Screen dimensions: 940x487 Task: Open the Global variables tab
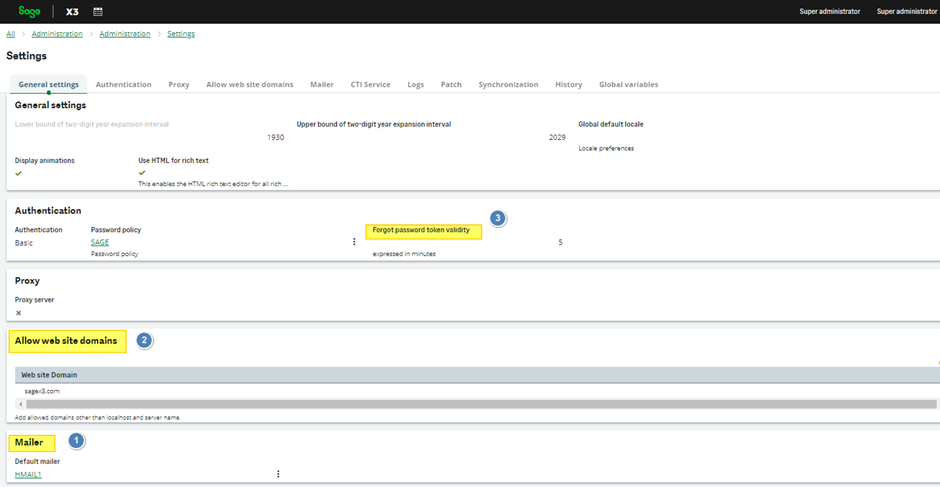point(629,85)
